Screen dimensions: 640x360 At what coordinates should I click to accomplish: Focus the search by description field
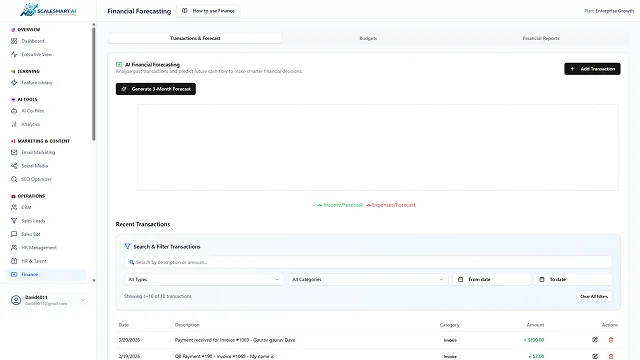tap(368, 262)
